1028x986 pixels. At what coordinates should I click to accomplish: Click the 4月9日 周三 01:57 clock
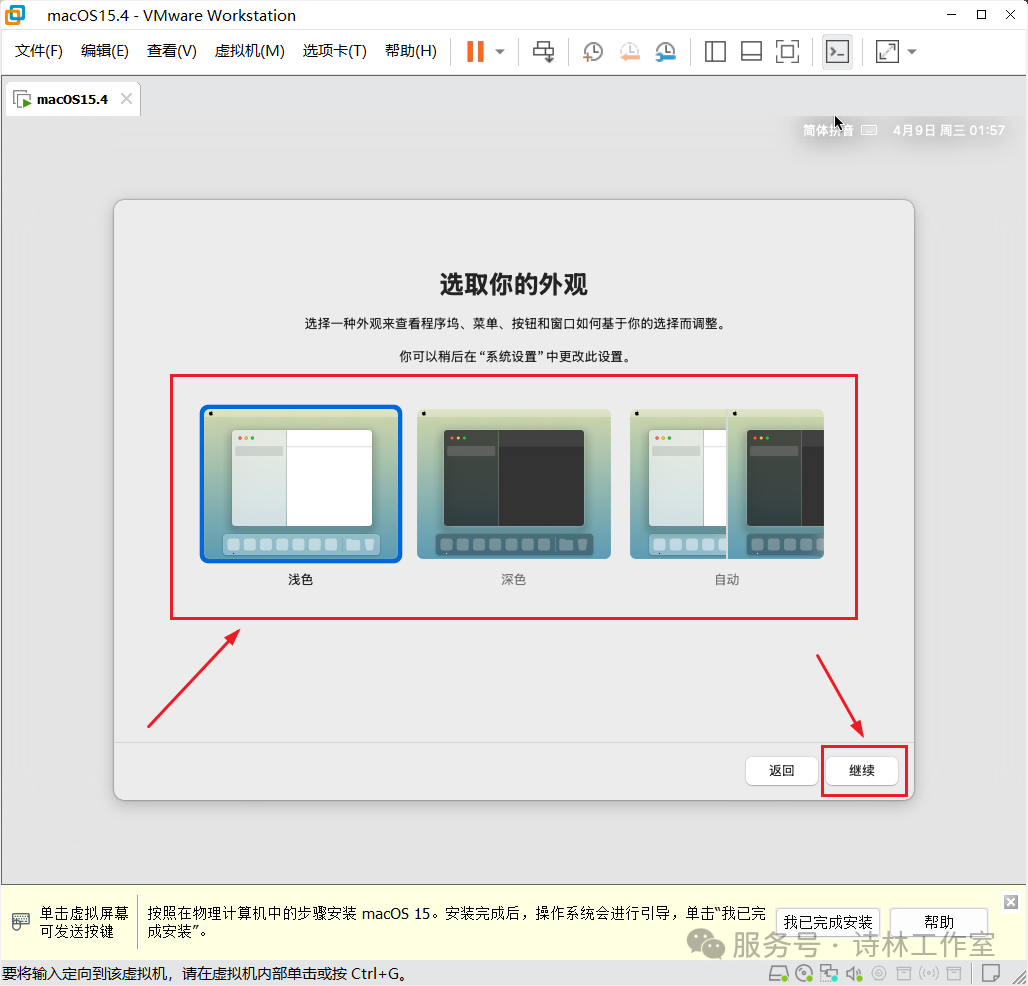(x=949, y=130)
